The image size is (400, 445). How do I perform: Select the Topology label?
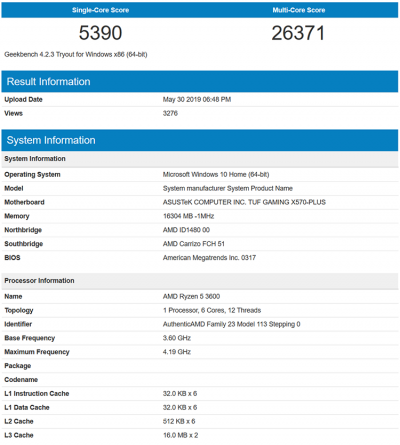coord(19,311)
